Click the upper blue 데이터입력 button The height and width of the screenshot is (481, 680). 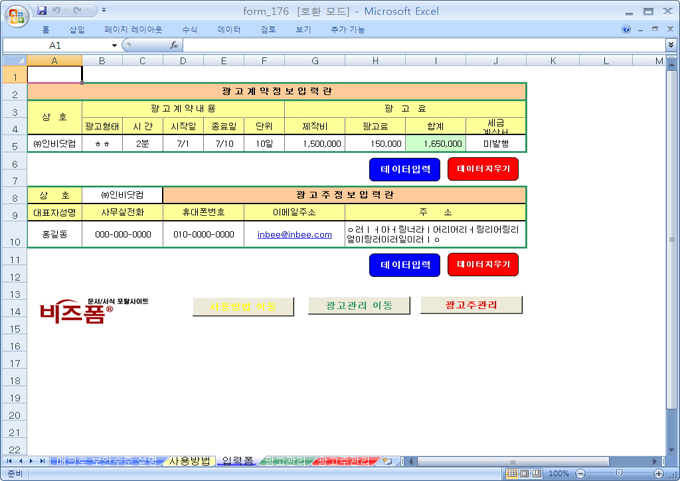coord(404,169)
